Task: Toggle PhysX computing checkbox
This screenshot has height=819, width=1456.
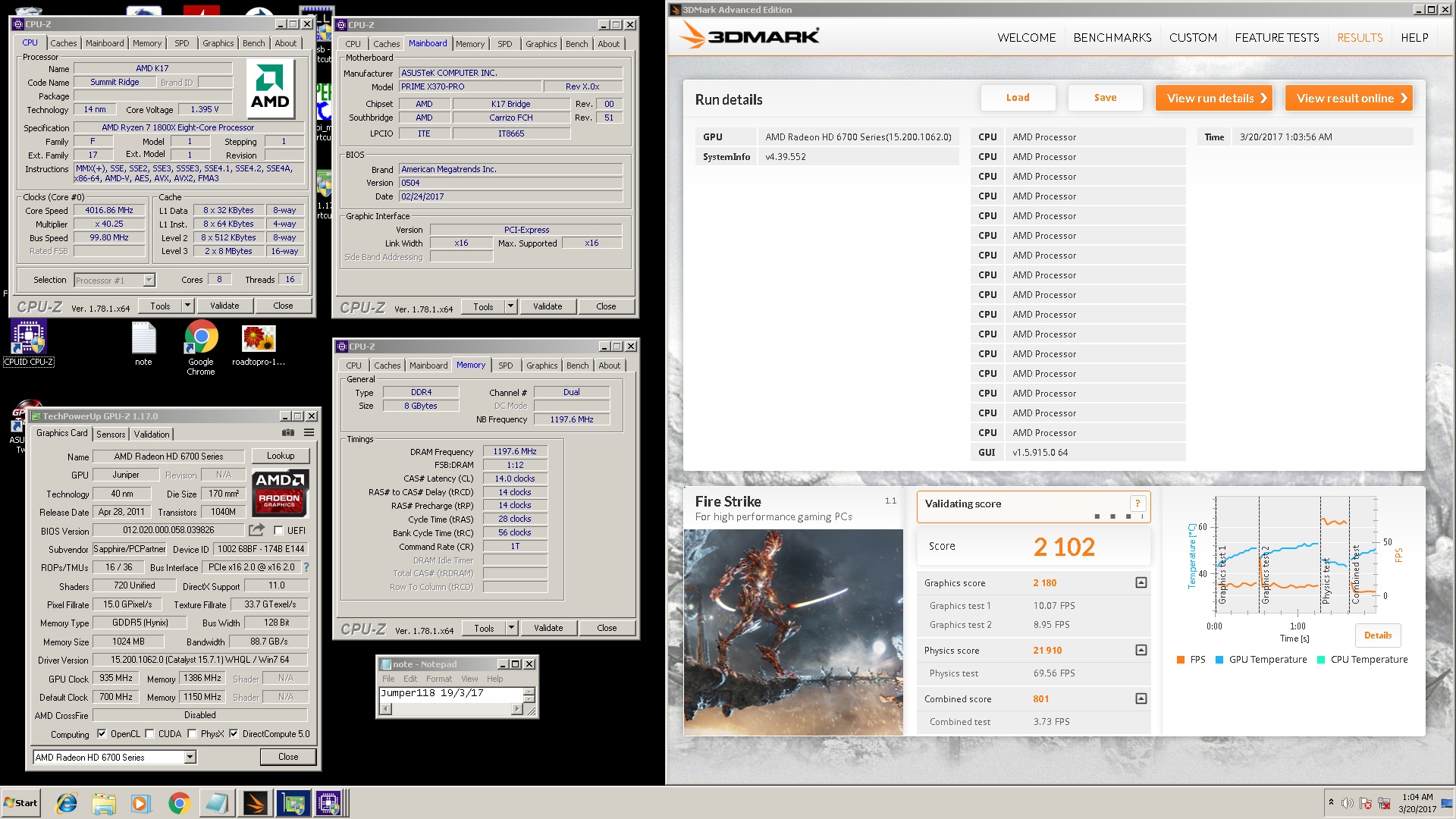Action: tap(192, 734)
